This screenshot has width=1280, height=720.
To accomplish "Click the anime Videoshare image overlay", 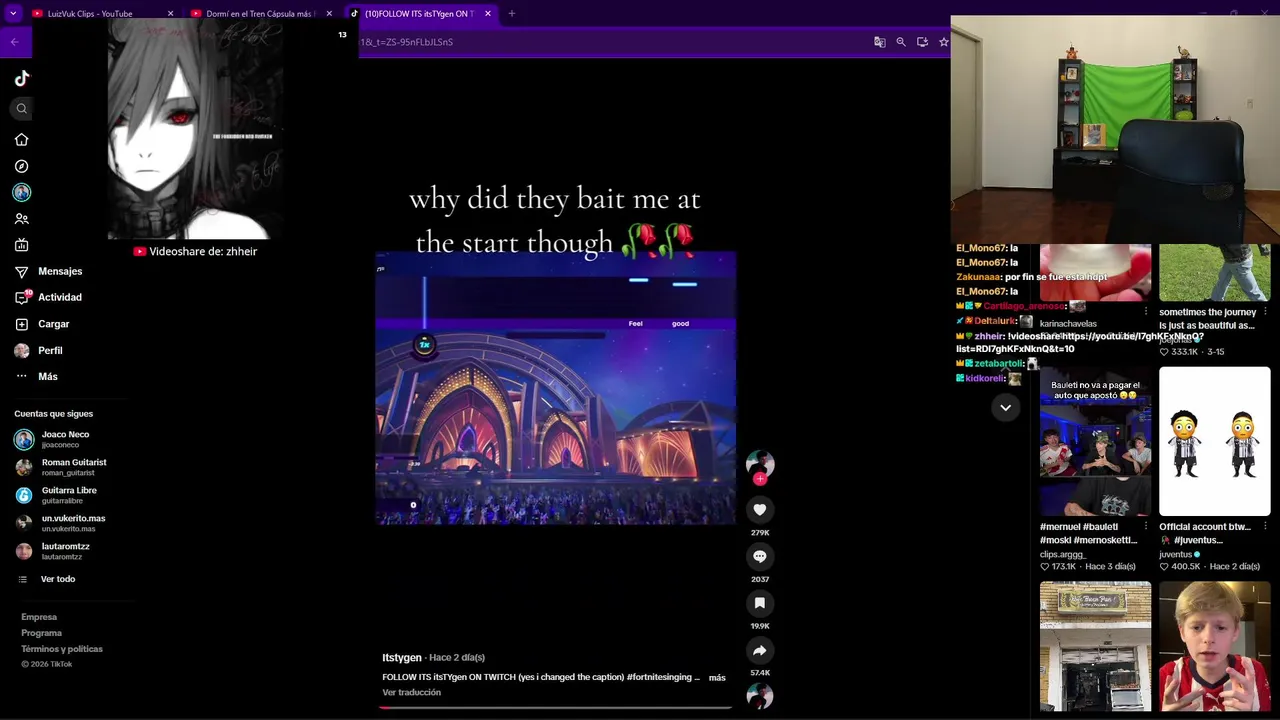I will point(195,129).
